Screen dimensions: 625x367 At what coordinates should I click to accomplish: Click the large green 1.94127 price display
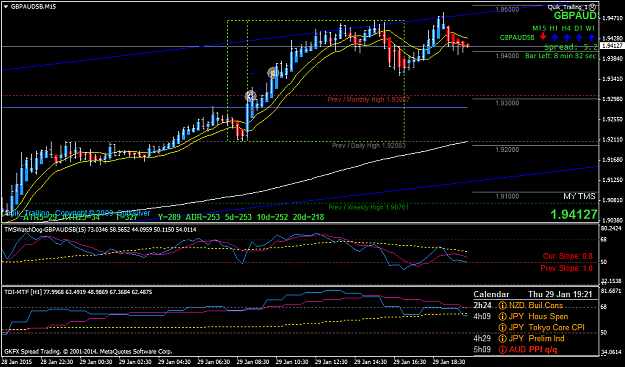pyautogui.click(x=574, y=214)
